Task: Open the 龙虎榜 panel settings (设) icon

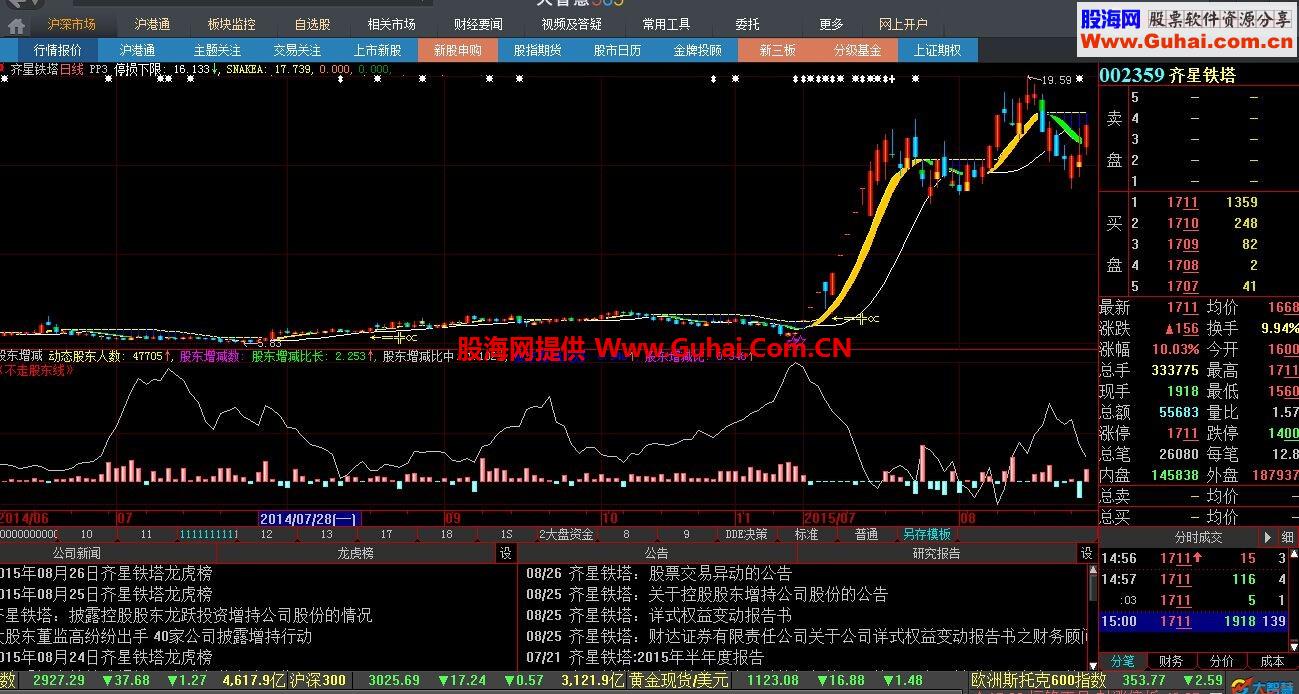Action: click(508, 552)
